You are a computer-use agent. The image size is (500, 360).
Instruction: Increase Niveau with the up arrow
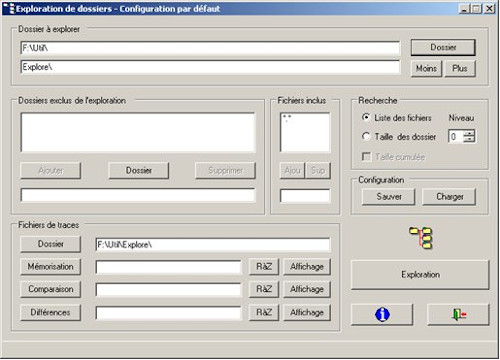(x=469, y=133)
